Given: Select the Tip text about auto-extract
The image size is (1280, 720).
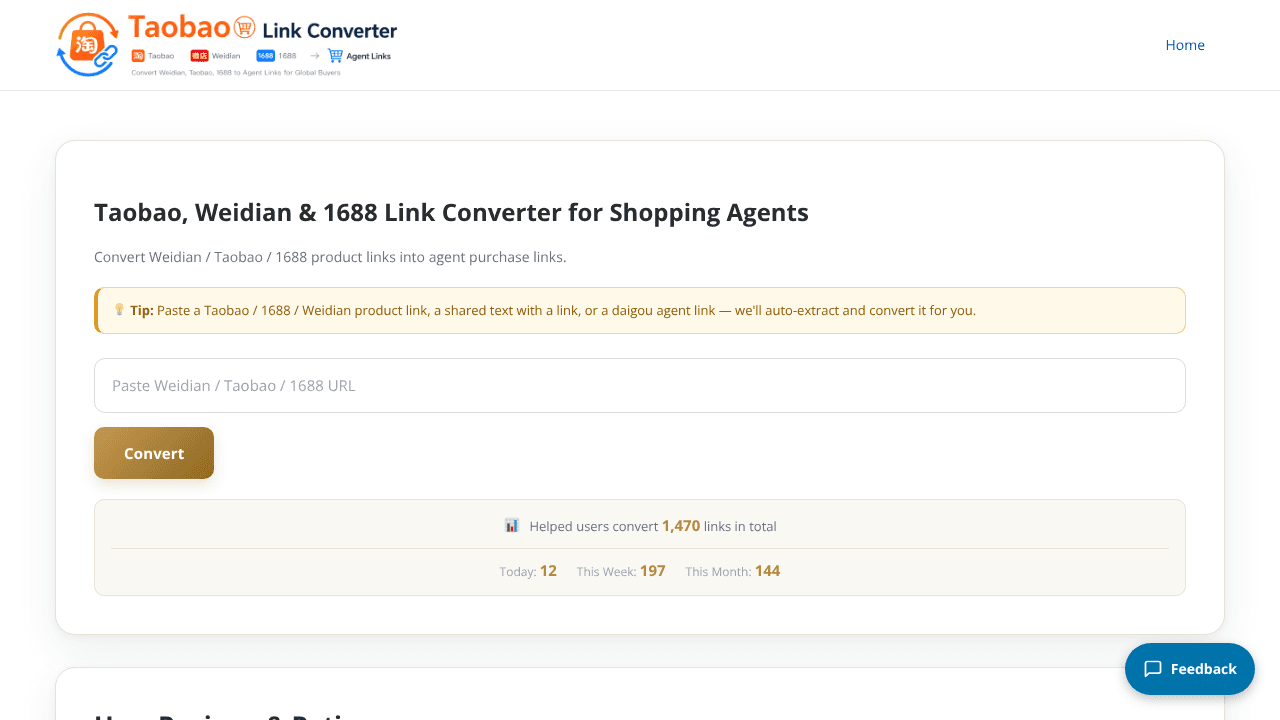Looking at the screenshot, I should coord(553,310).
